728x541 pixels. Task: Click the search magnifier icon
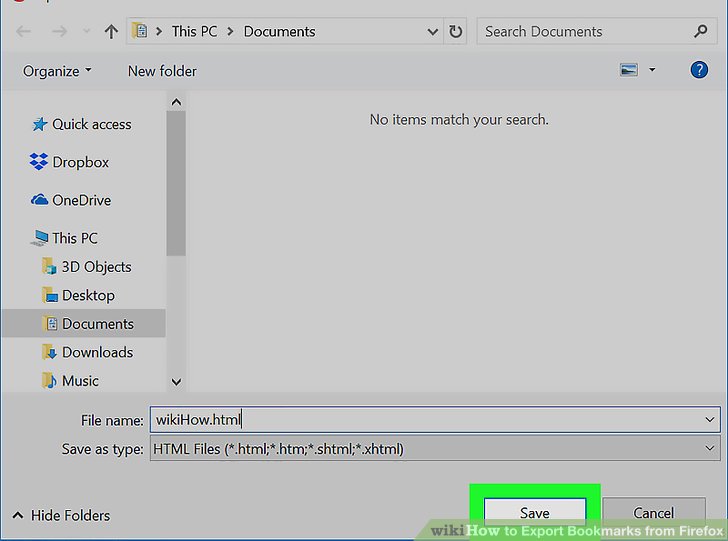point(701,31)
